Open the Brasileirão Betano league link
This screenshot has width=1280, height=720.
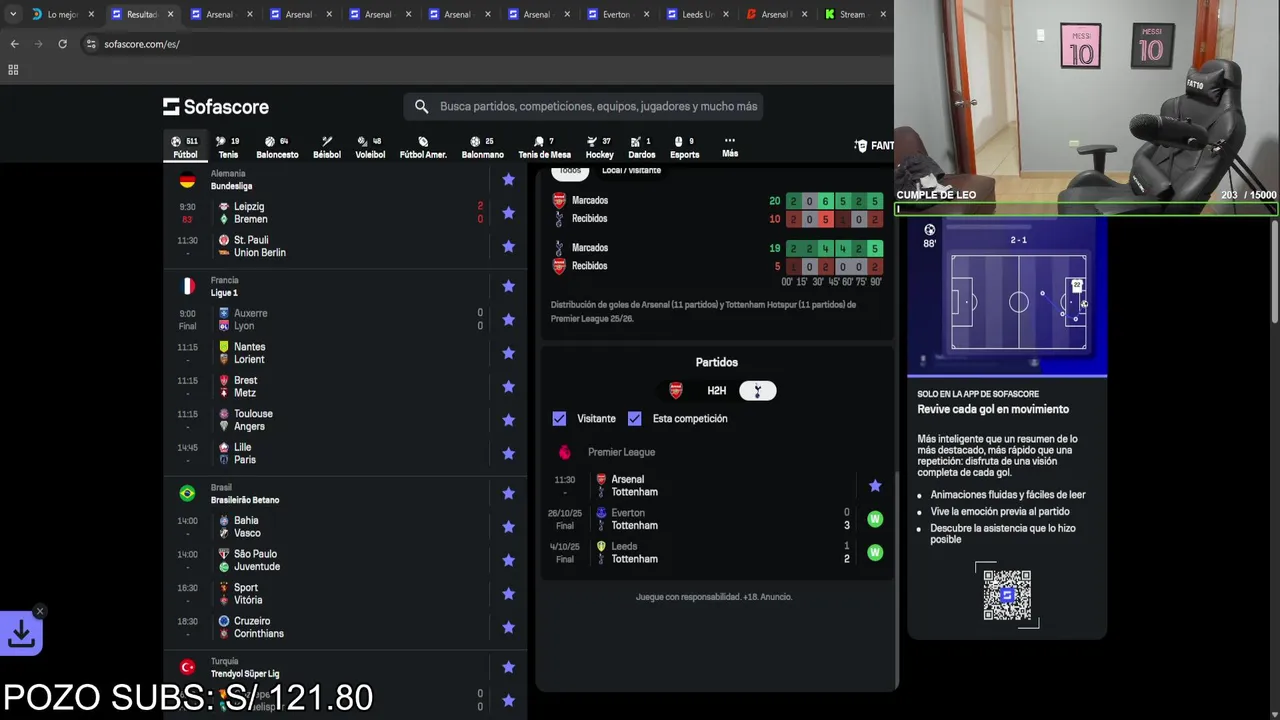coord(245,500)
